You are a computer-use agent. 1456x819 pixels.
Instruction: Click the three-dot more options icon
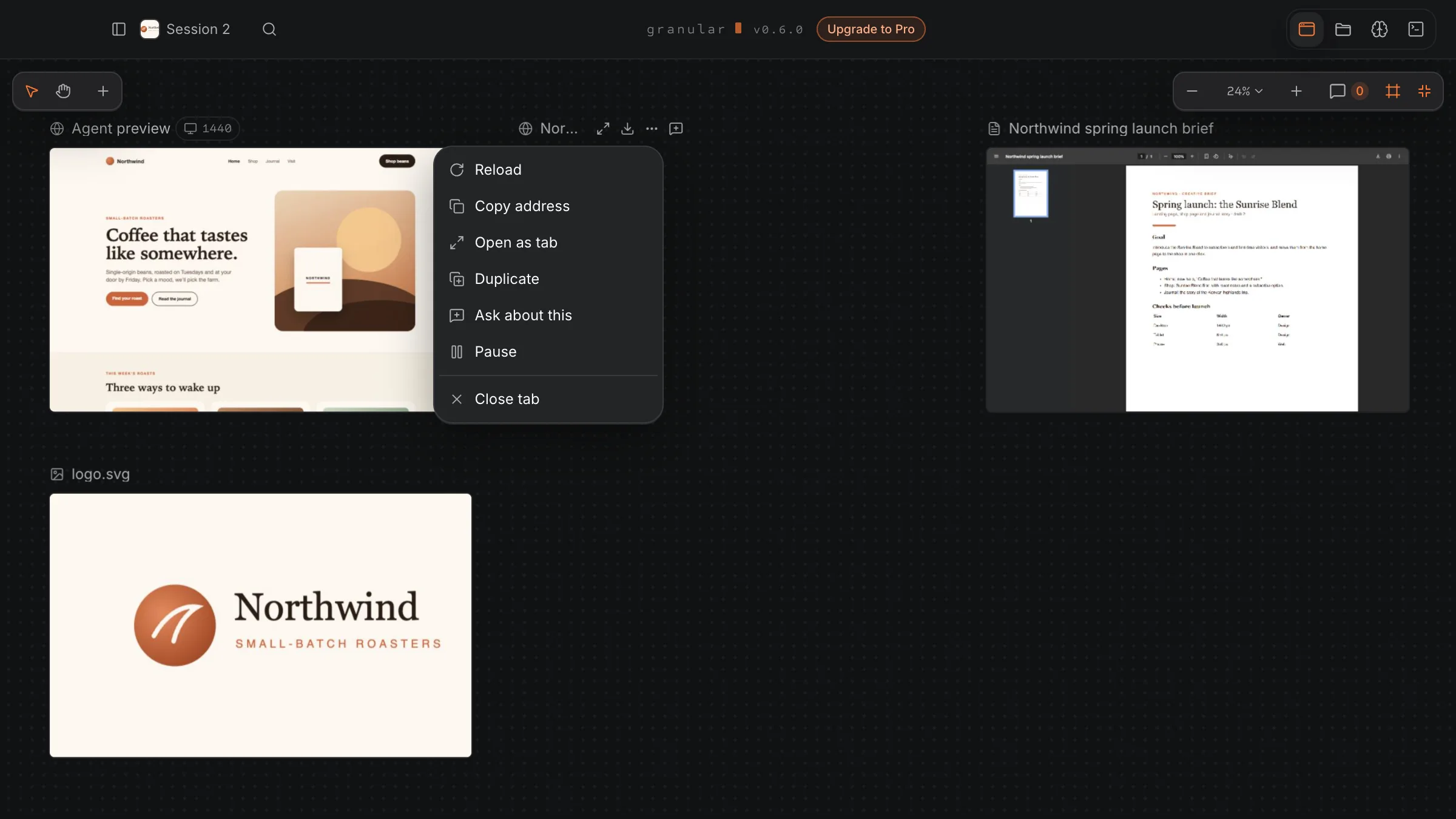click(x=652, y=129)
